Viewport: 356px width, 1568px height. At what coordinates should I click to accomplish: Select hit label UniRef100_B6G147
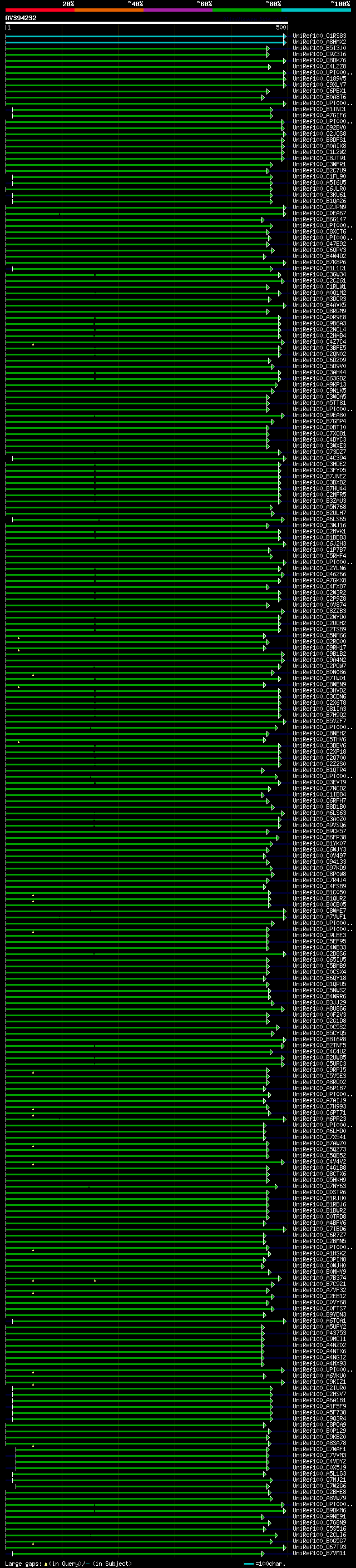pos(319,220)
